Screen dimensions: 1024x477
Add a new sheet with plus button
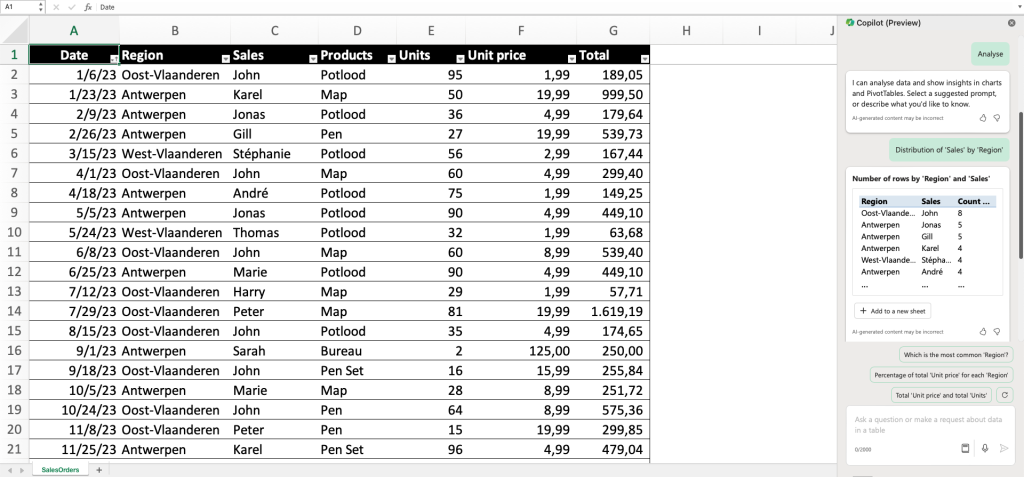point(99,469)
